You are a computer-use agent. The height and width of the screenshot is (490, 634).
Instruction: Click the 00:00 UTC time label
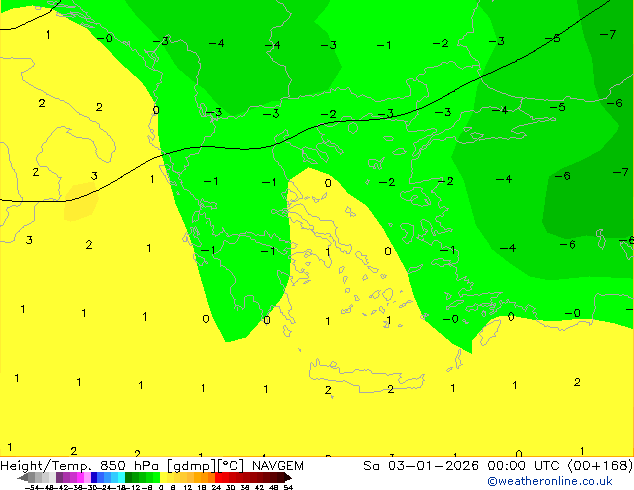pyautogui.click(x=525, y=466)
